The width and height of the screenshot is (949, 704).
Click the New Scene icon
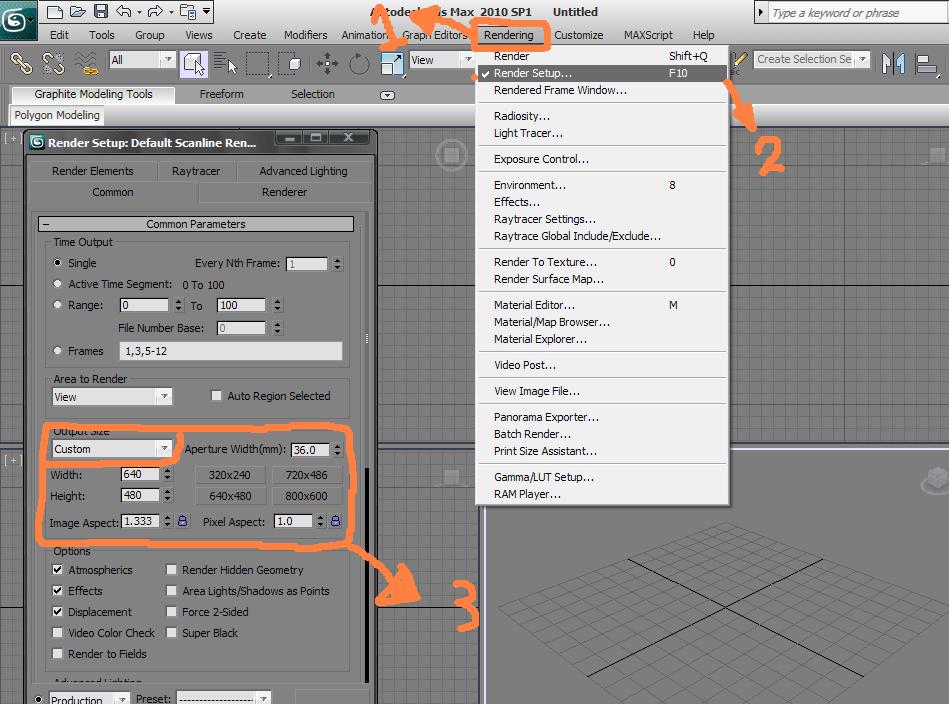(54, 11)
